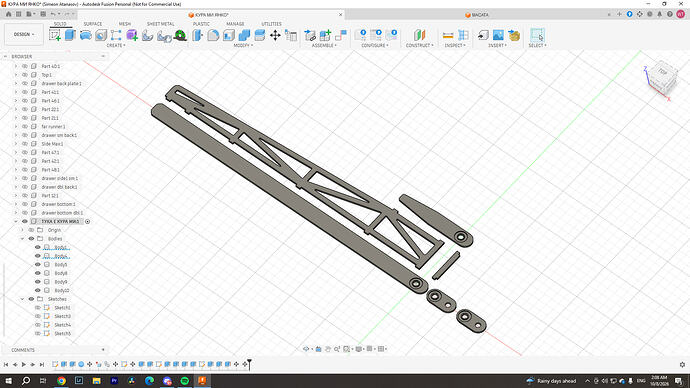The width and height of the screenshot is (690, 388).
Task: Open Spotify from the taskbar
Action: [184, 381]
